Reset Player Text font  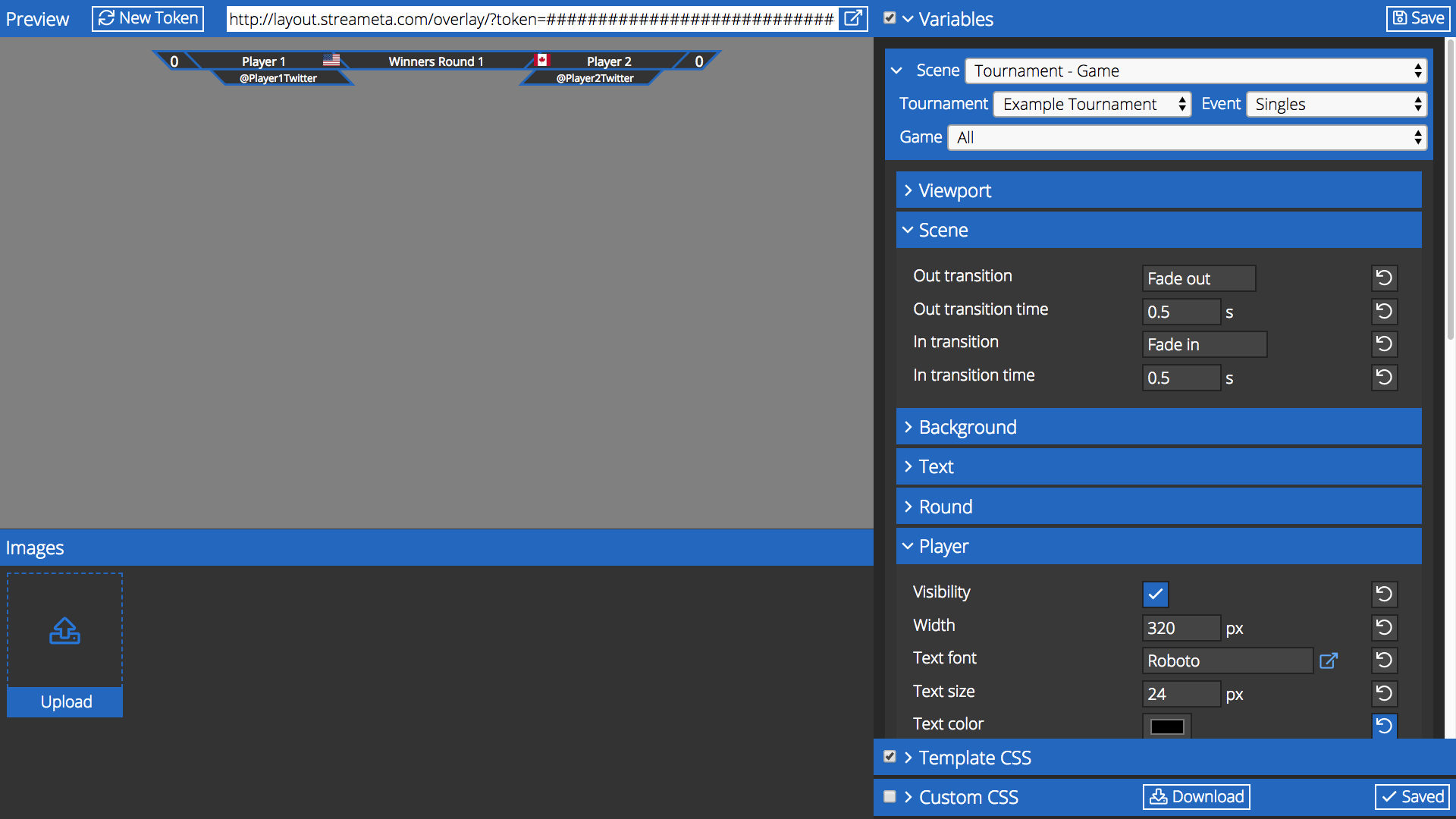coord(1384,661)
